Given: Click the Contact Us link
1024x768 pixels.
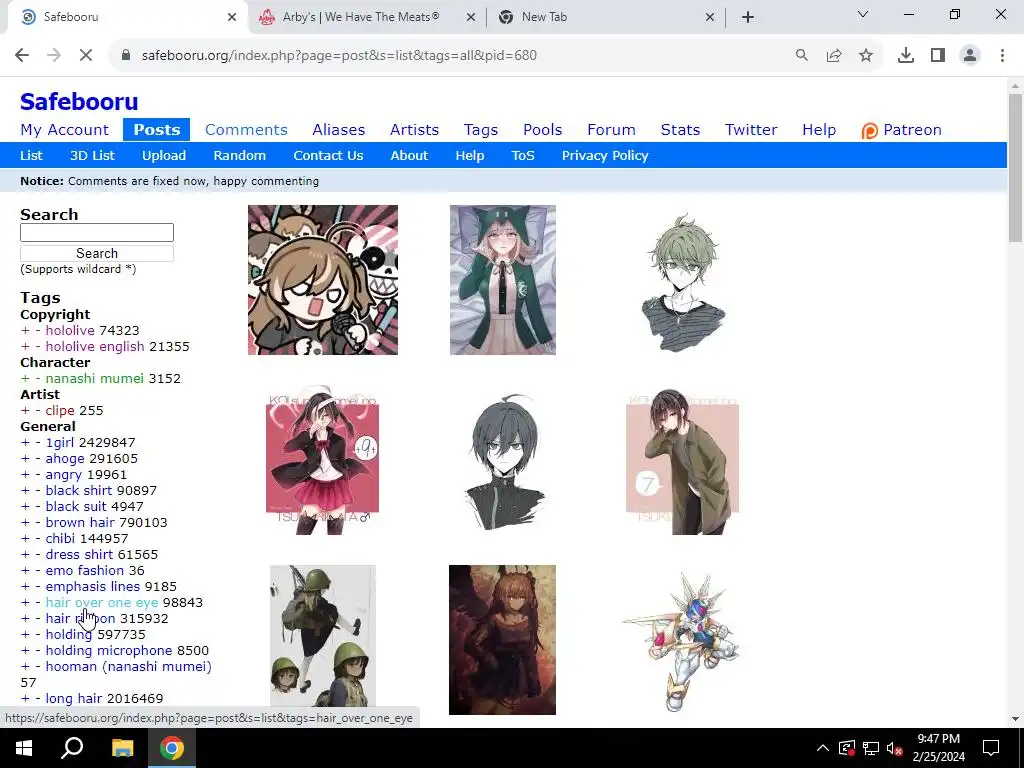Looking at the screenshot, I should [328, 155].
